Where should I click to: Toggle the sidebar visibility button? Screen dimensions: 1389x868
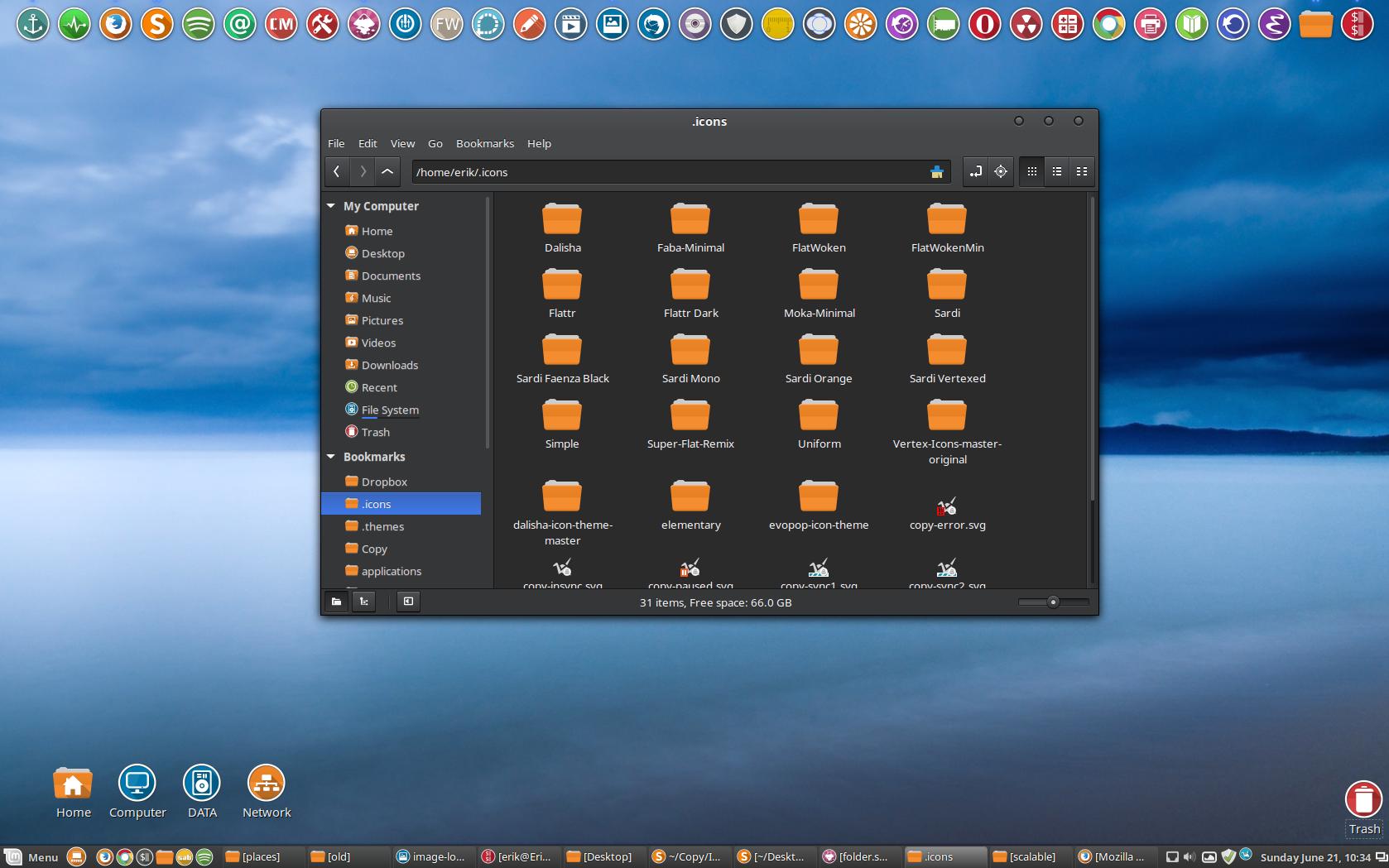[x=408, y=602]
